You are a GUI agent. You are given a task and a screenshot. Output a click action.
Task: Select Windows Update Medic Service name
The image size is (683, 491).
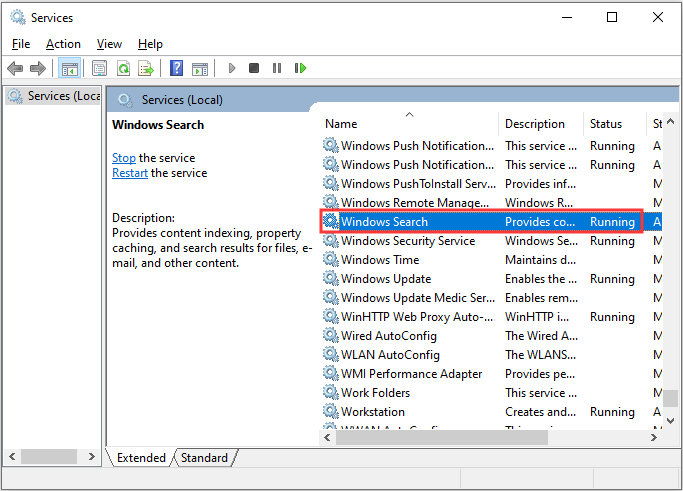[418, 298]
